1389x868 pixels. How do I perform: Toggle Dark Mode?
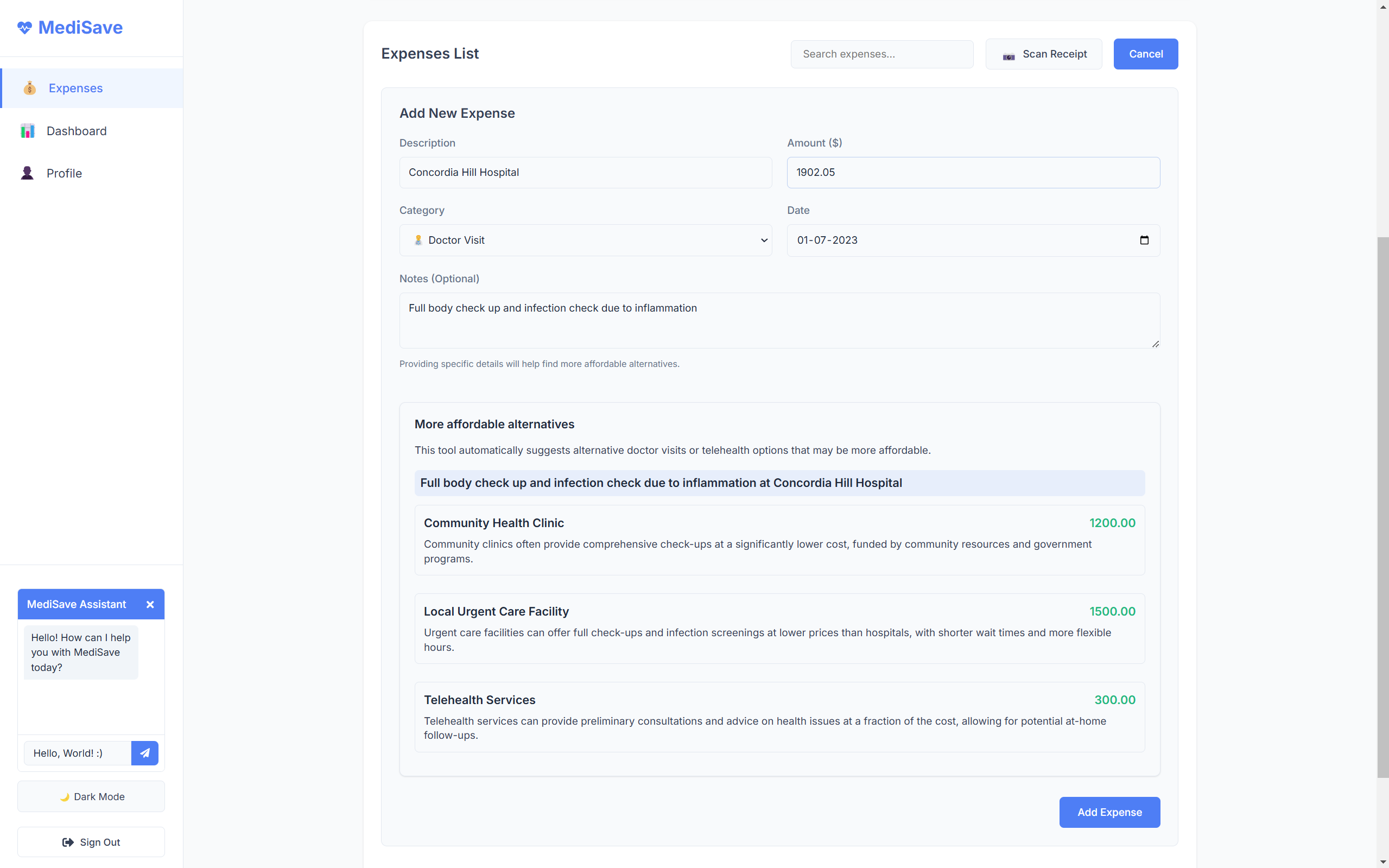(91, 796)
